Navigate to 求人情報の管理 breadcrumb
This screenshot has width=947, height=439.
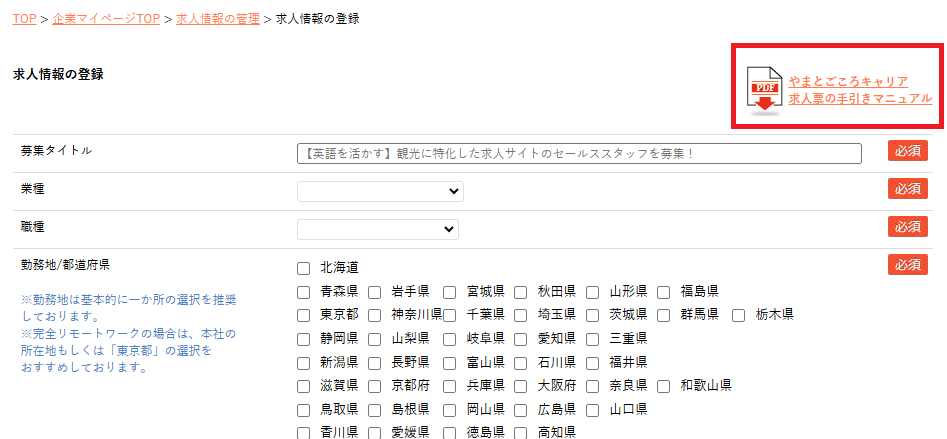[217, 19]
